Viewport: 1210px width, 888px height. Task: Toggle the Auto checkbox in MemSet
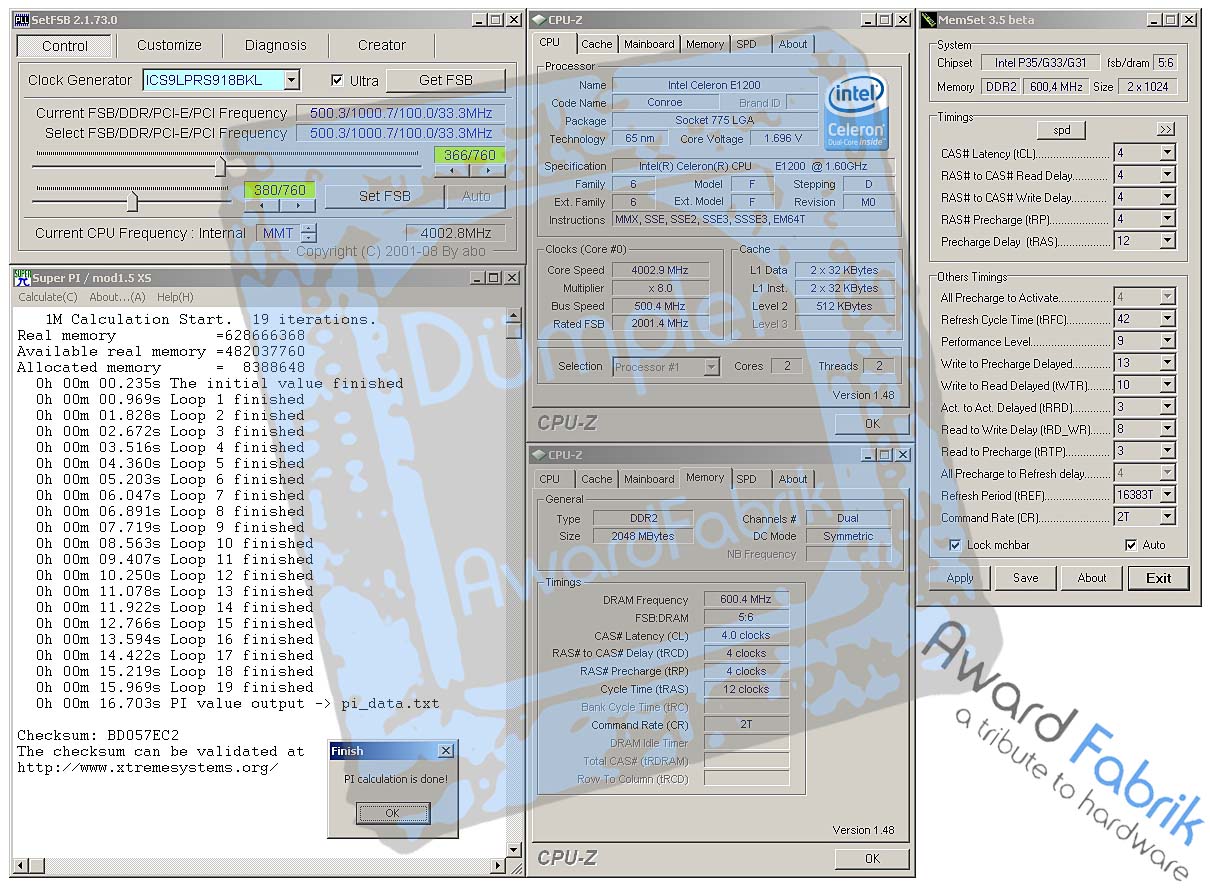click(x=1131, y=545)
